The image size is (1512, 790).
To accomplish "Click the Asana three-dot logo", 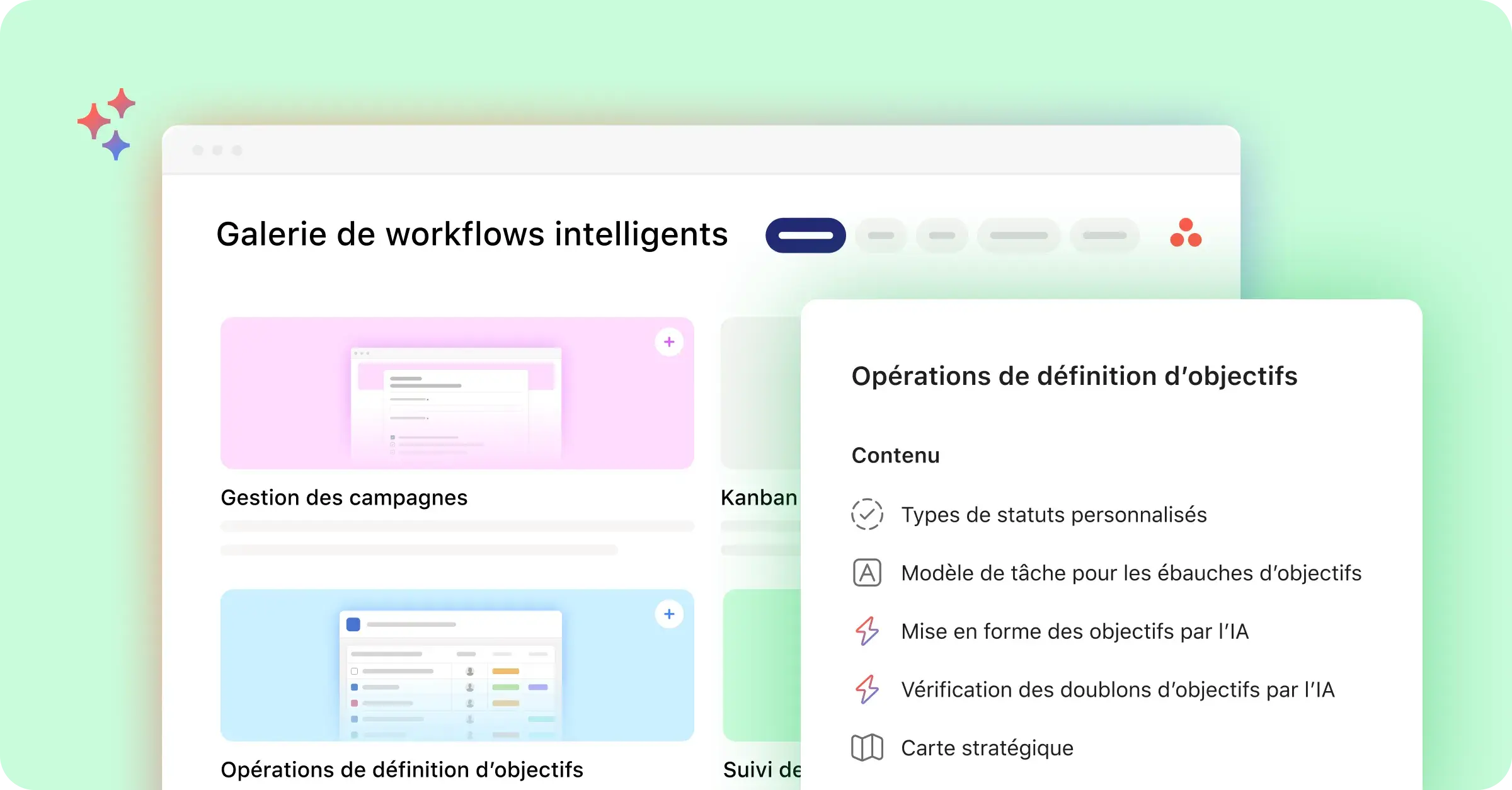I will pos(1186,232).
